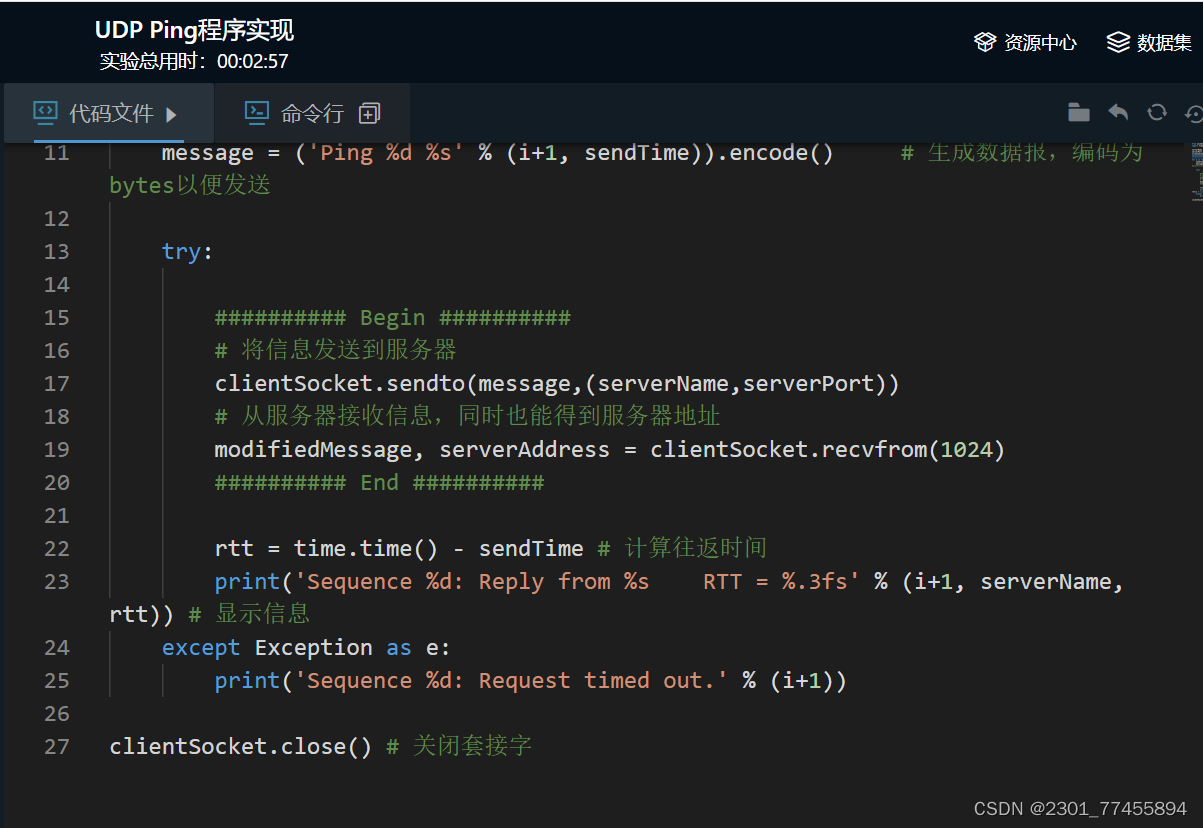Open a new command line with the plus icon
The height and width of the screenshot is (828, 1203).
369,113
